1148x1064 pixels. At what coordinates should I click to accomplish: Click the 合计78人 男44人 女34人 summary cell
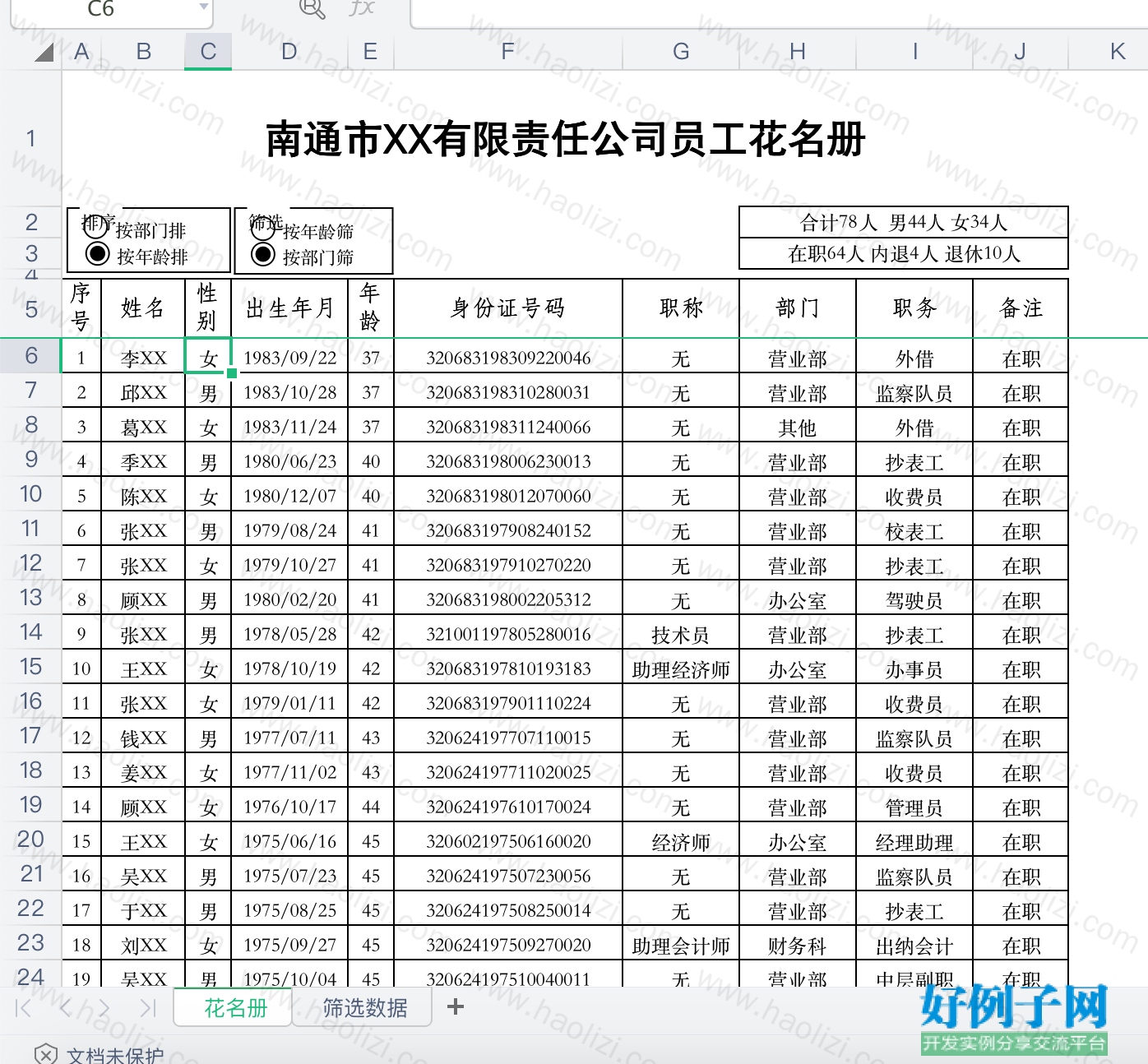pos(904,222)
